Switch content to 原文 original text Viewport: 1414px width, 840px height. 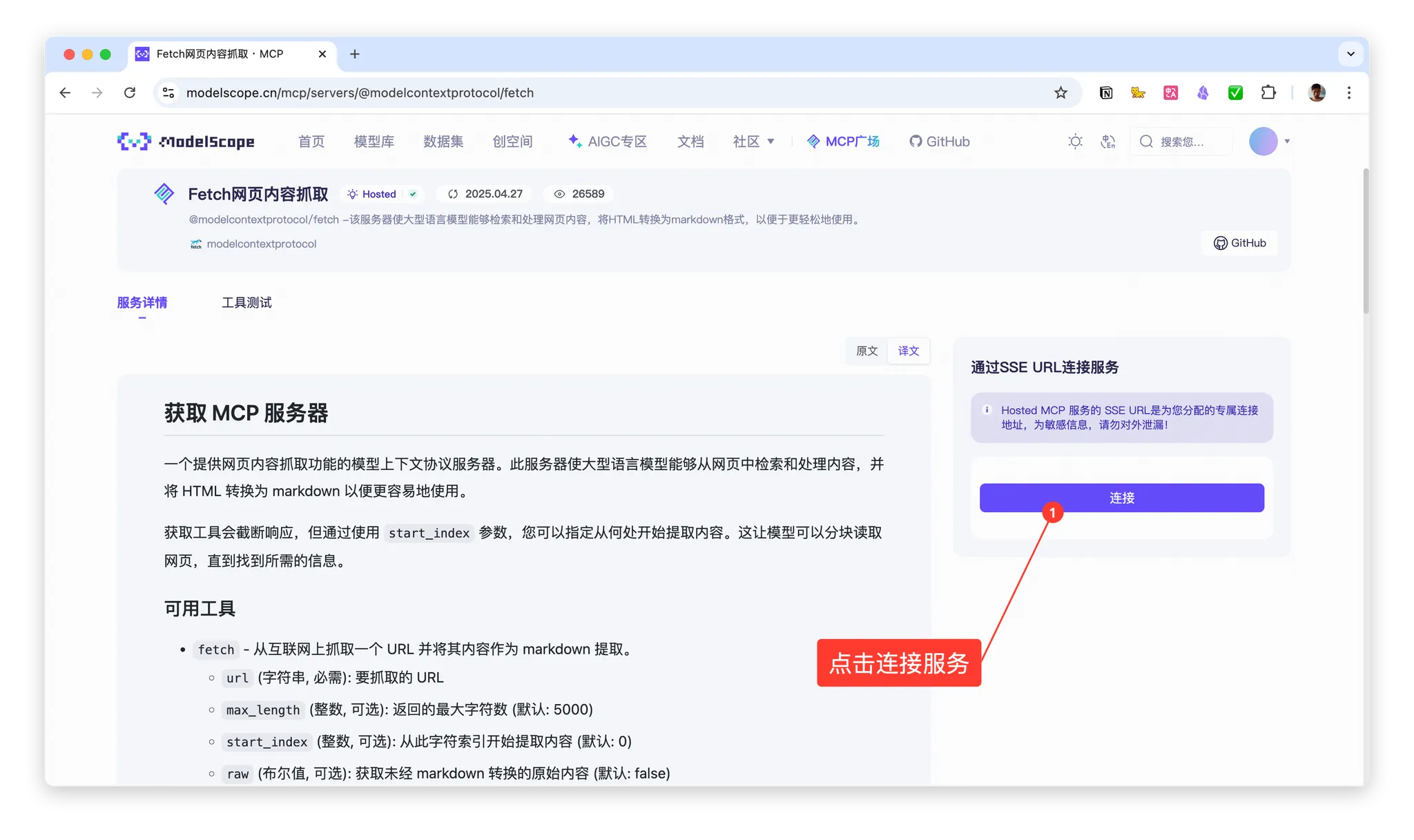coord(866,351)
